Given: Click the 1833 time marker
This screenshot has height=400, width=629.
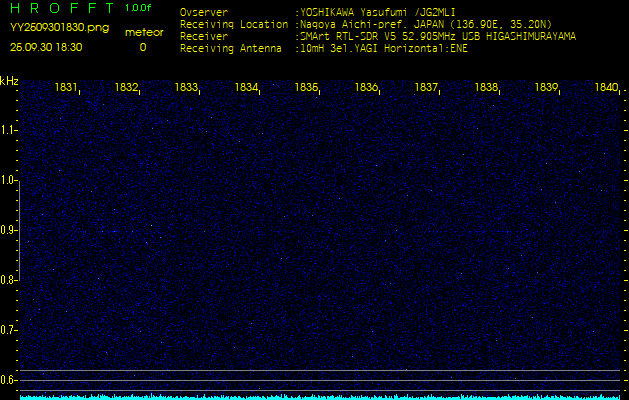Looking at the screenshot, I should [x=186, y=87].
